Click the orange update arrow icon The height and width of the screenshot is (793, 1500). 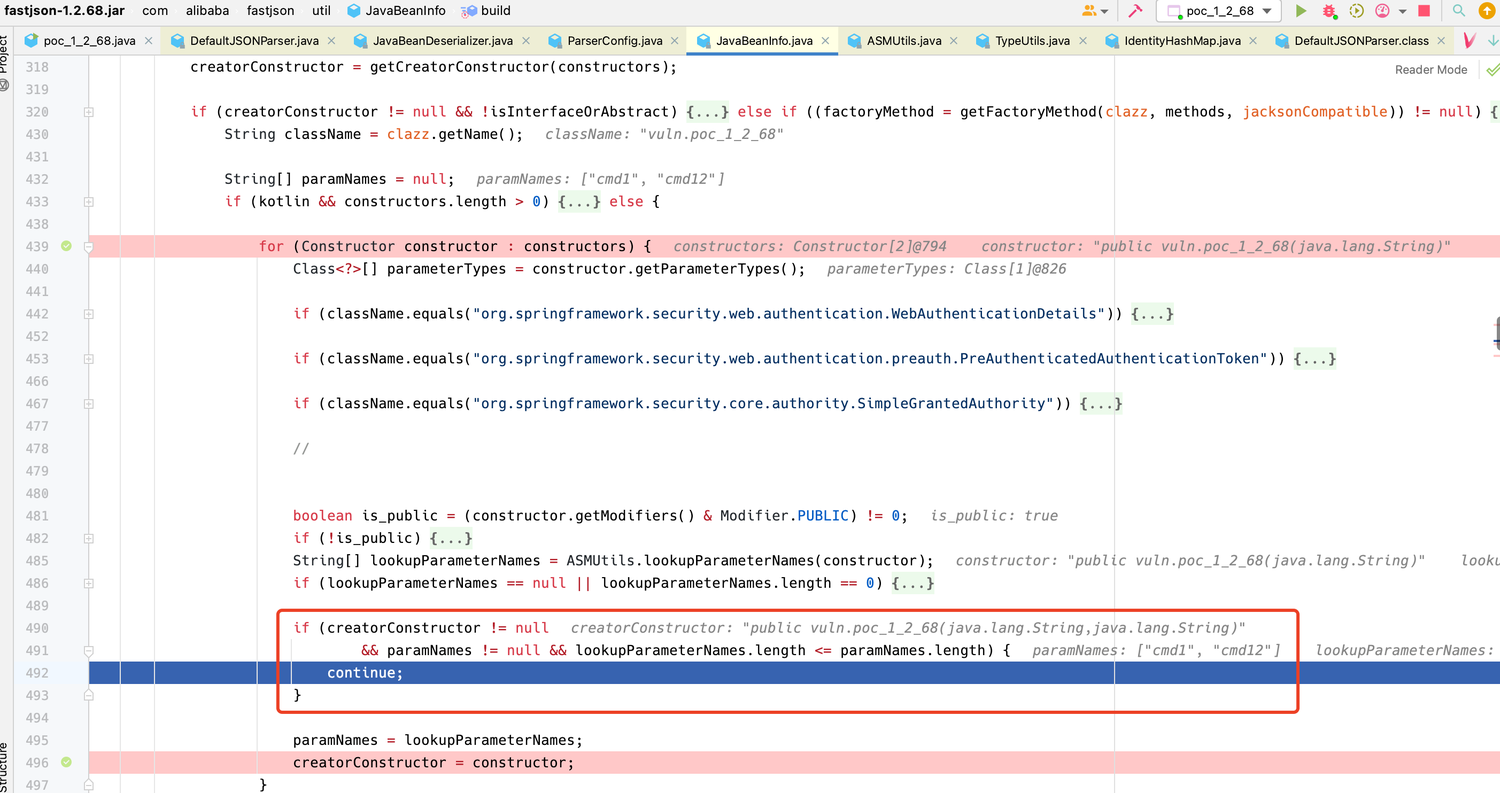coord(1487,11)
